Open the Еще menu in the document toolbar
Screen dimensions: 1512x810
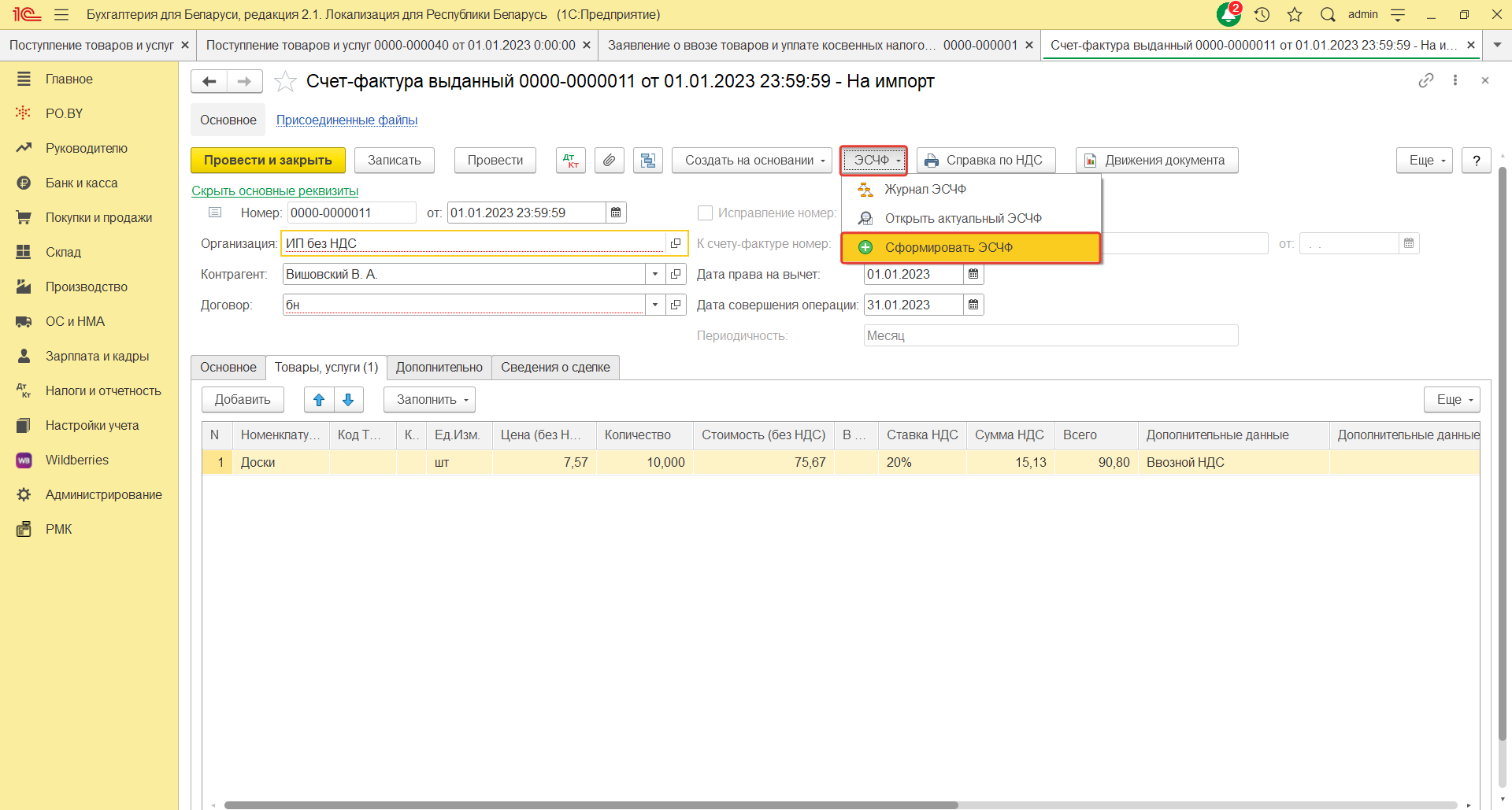pos(1425,160)
